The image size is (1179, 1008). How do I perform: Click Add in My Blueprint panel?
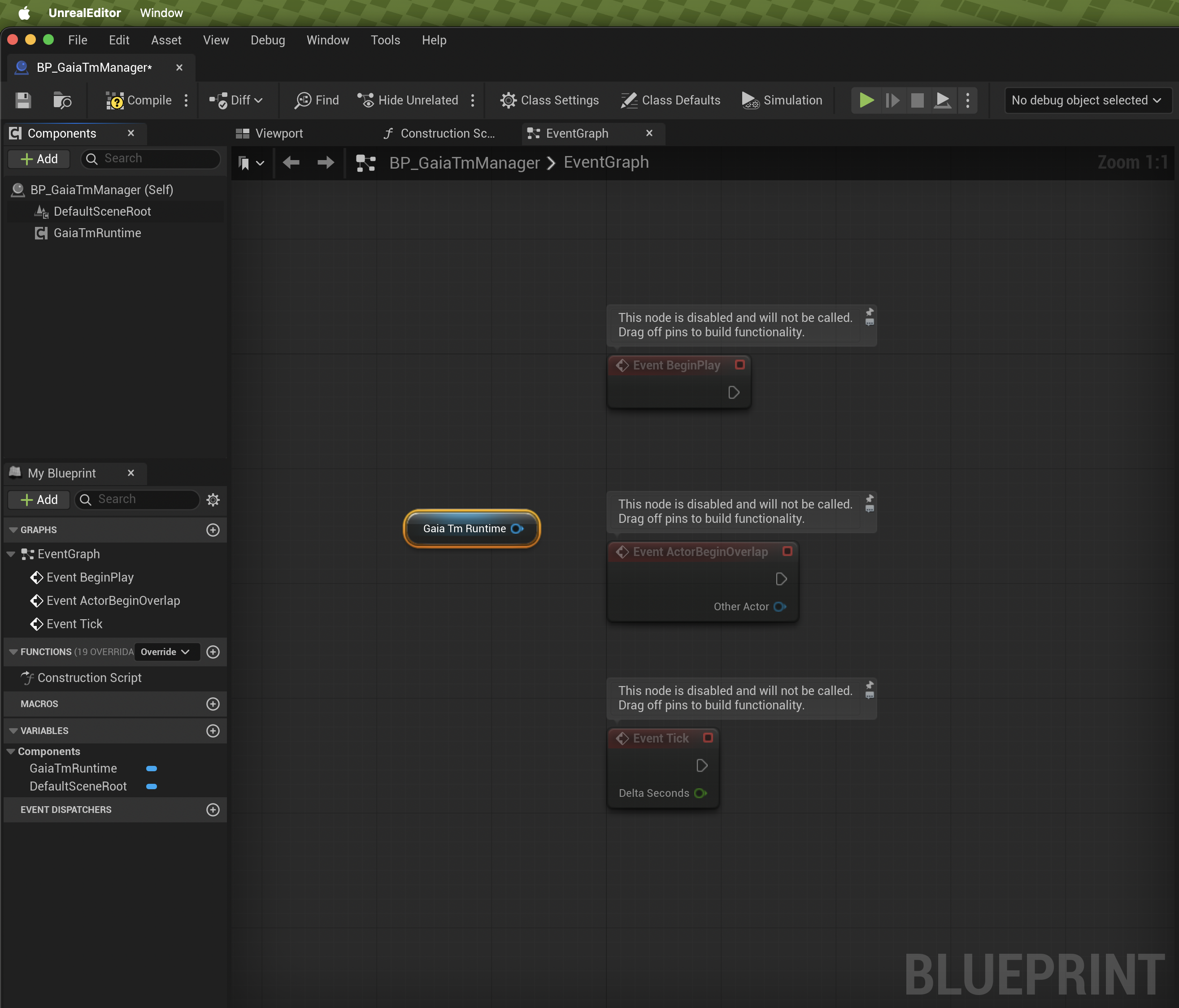39,500
